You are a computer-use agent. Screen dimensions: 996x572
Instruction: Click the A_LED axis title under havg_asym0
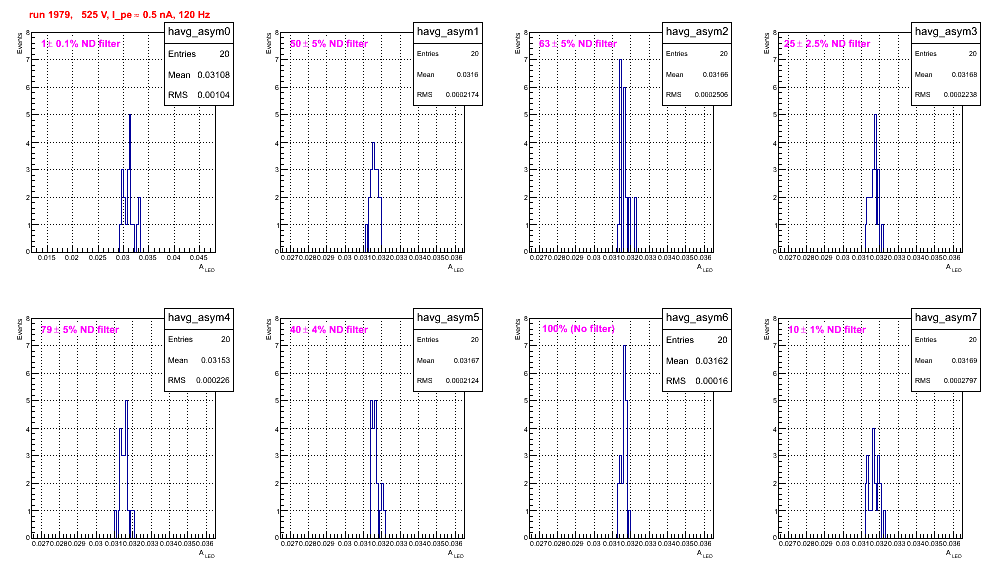coord(207,268)
